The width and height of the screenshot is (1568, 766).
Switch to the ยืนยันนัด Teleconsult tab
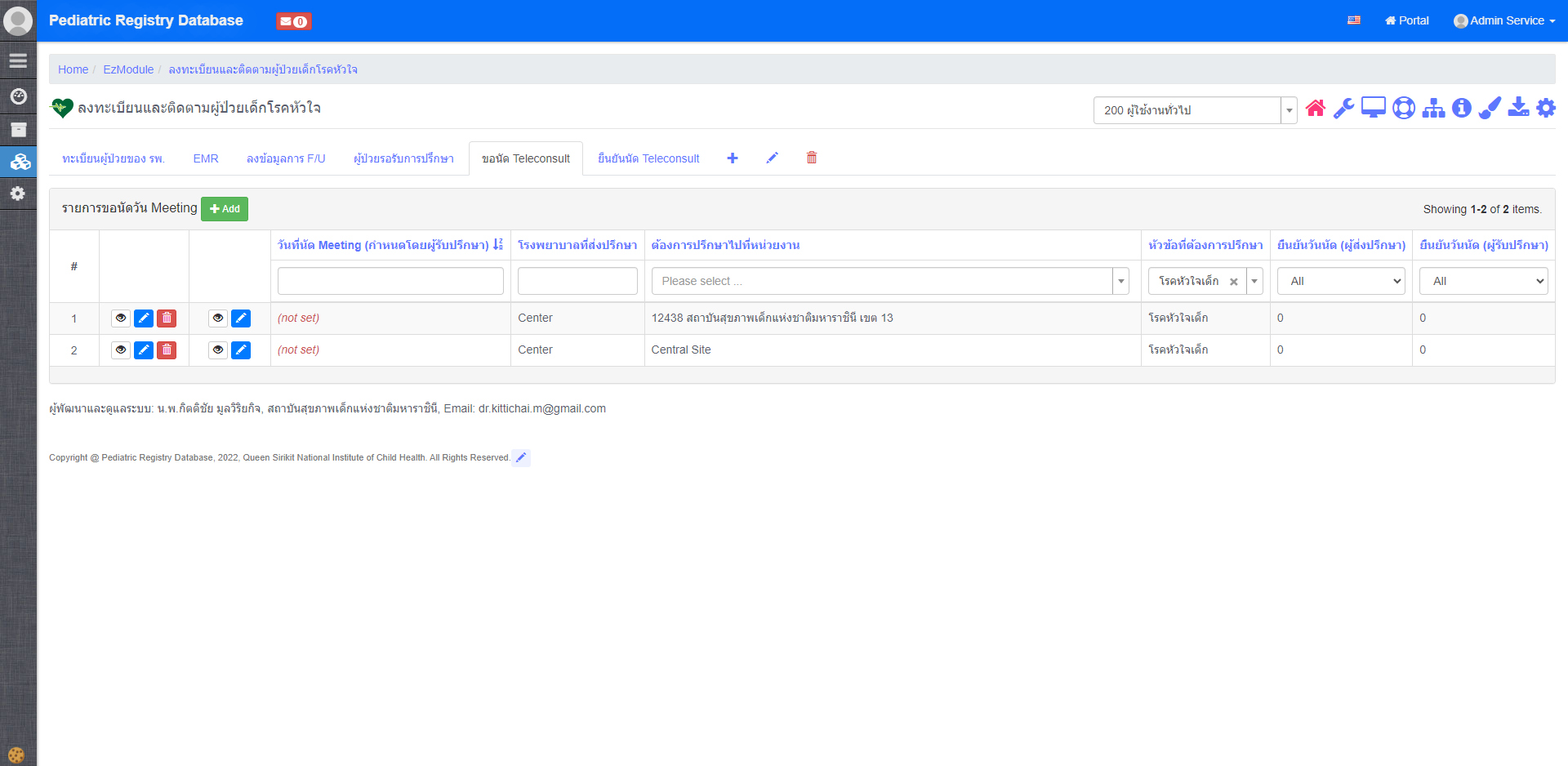648,158
